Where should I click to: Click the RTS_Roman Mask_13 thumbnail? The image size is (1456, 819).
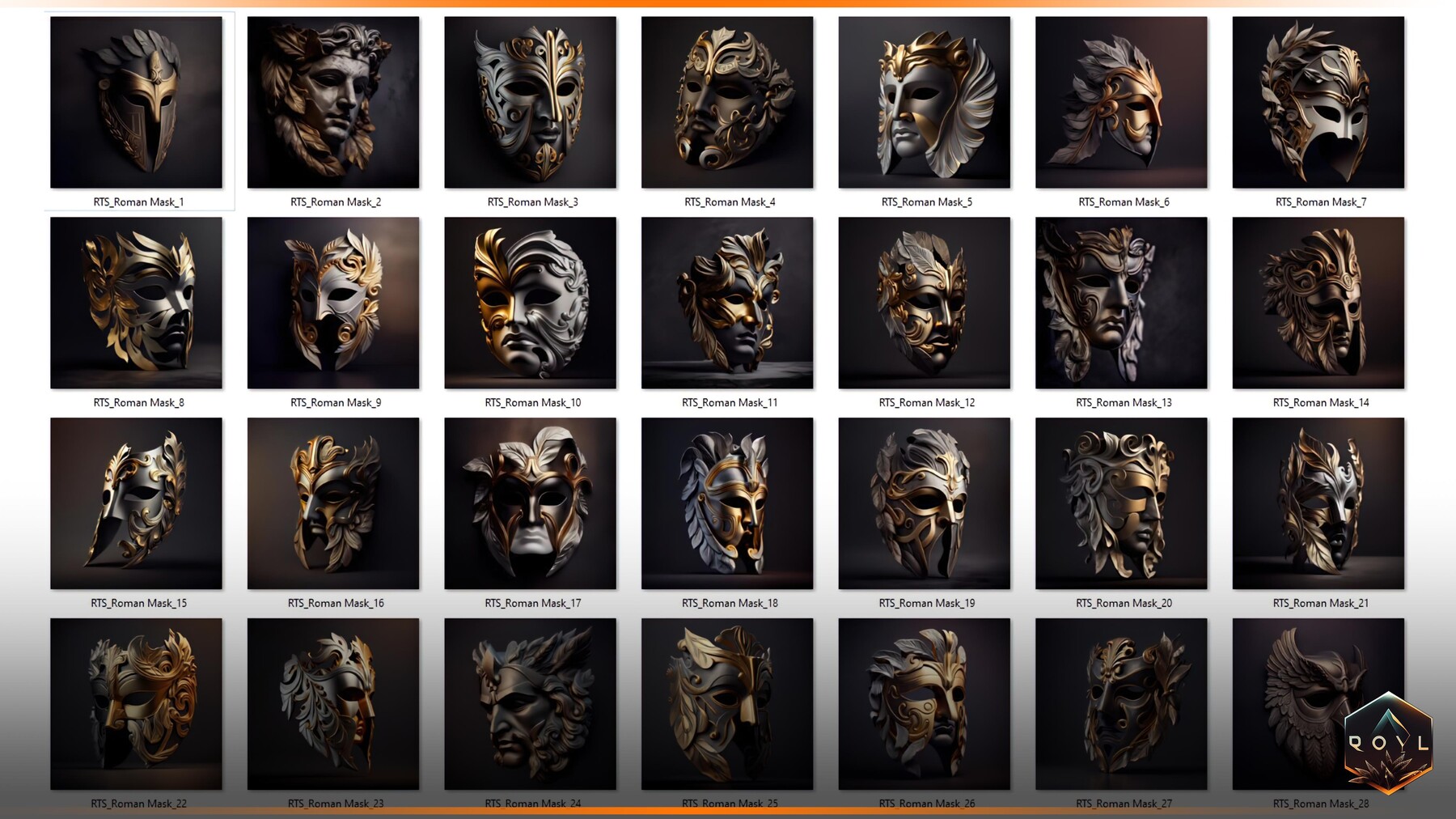point(1123,302)
